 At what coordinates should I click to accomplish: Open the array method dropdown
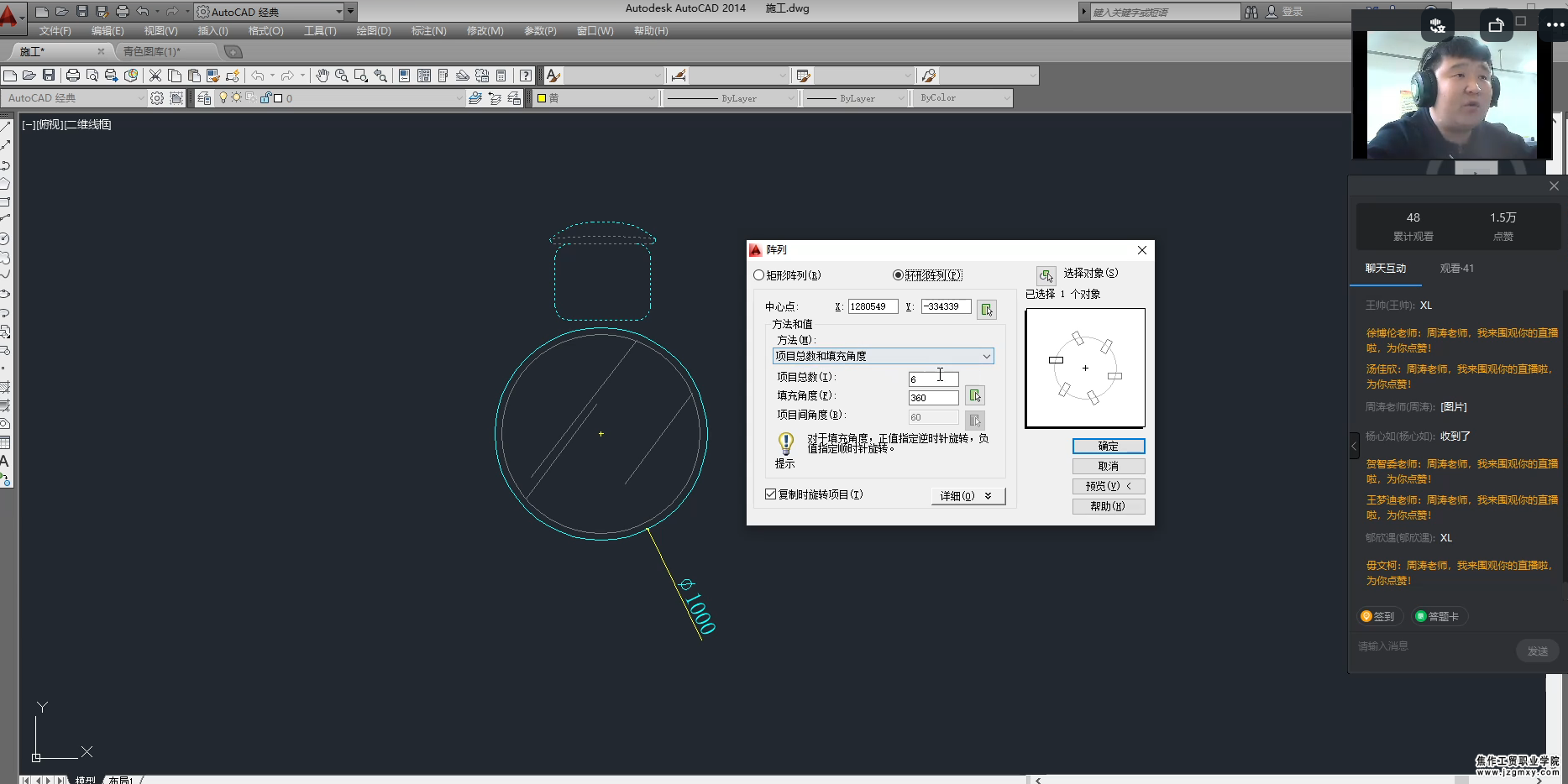(883, 356)
